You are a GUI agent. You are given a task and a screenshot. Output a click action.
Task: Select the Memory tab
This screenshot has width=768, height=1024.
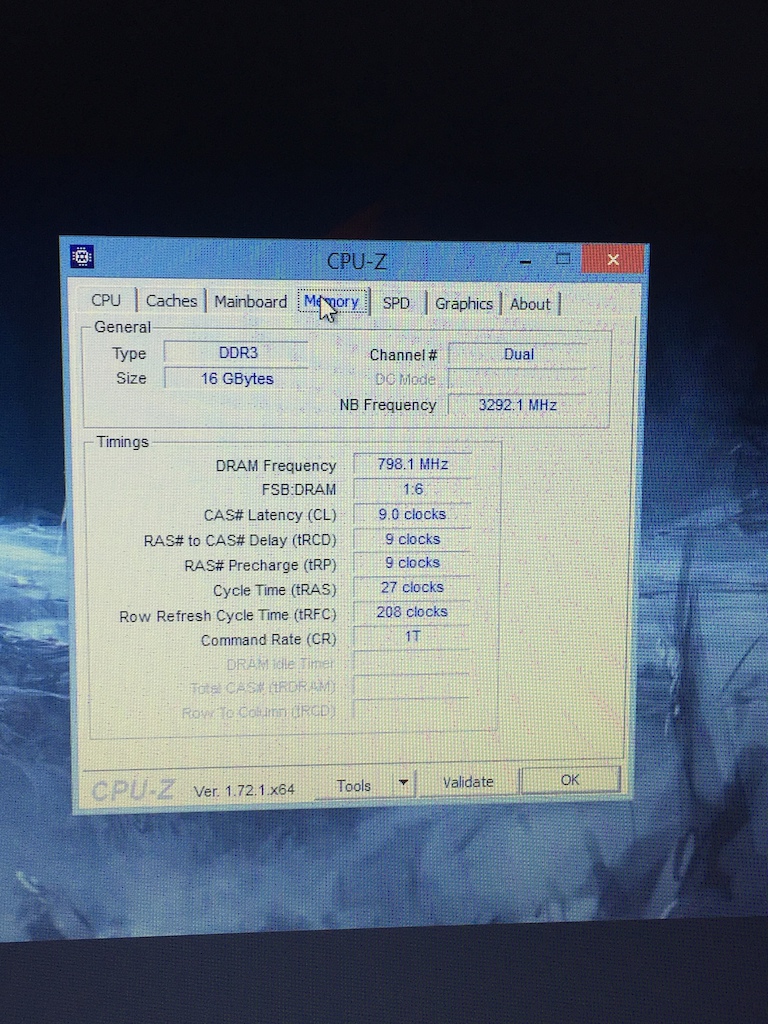coord(332,302)
